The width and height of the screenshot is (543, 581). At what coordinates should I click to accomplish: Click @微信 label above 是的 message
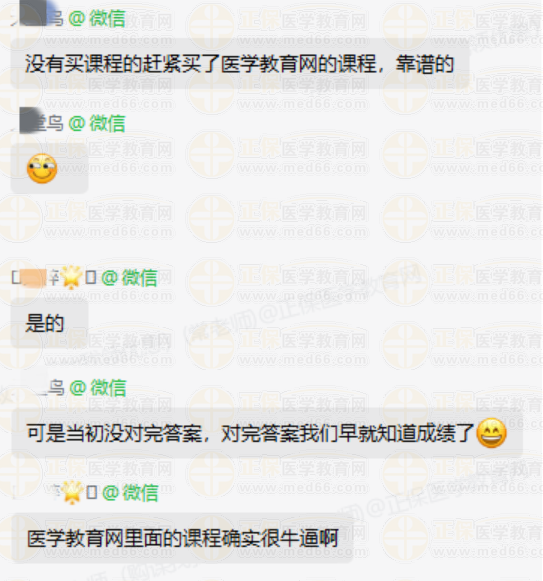[x=129, y=278]
